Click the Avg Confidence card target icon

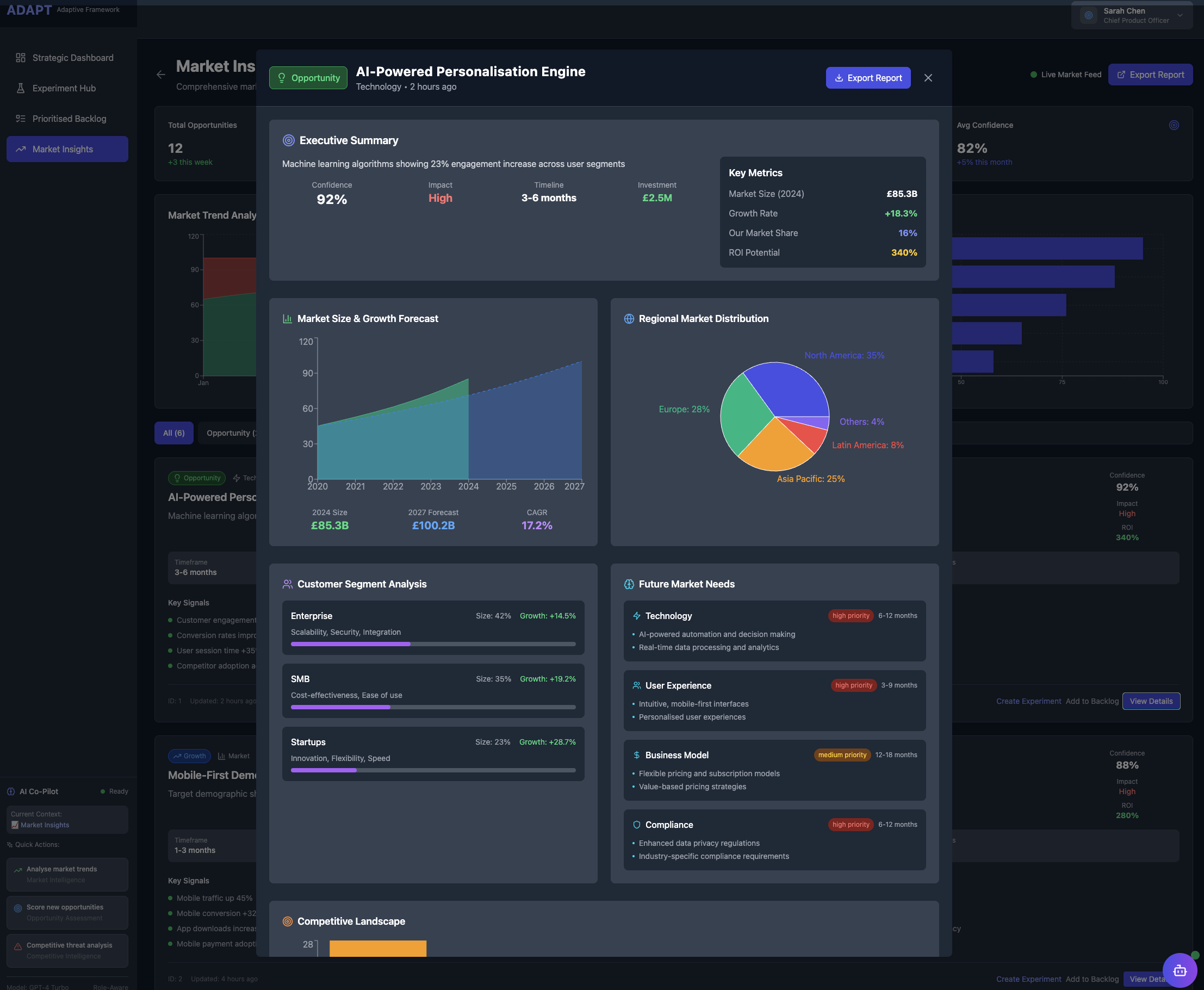[1173, 125]
